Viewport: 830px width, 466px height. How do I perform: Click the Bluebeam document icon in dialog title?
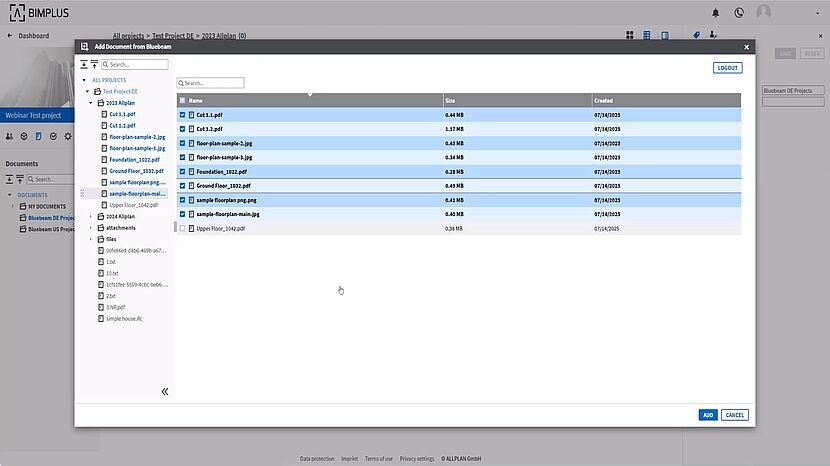pos(85,46)
